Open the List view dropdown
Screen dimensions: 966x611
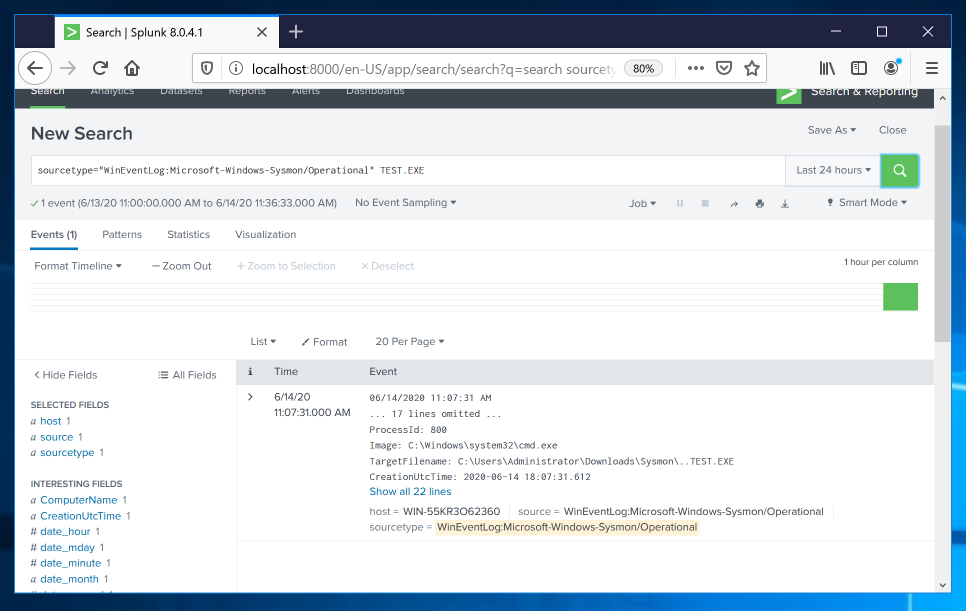(263, 342)
